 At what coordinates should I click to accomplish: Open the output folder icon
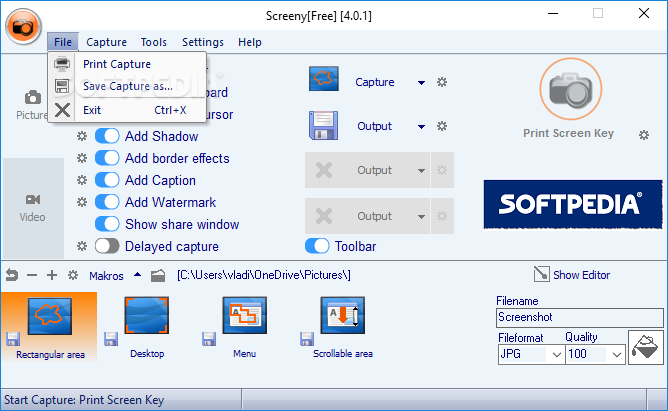[x=158, y=276]
